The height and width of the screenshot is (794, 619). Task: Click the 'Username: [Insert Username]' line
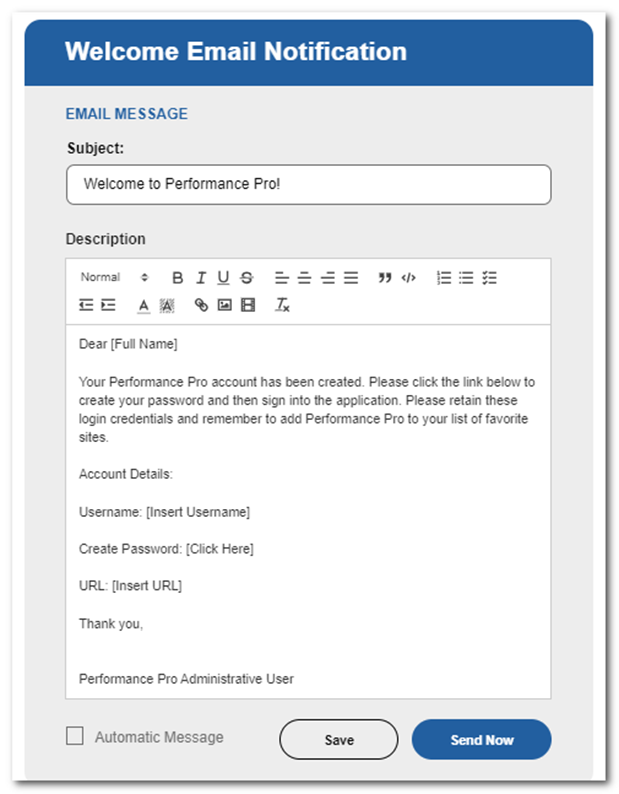coord(165,512)
